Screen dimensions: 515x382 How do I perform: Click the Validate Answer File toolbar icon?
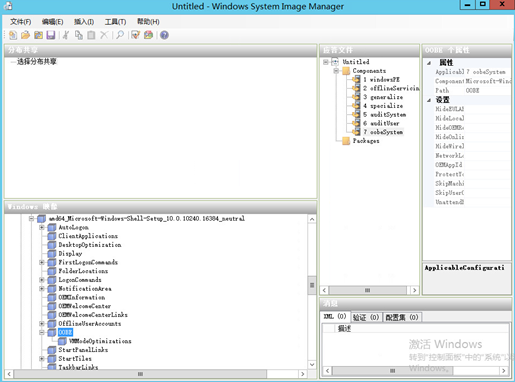pyautogui.click(x=135, y=35)
